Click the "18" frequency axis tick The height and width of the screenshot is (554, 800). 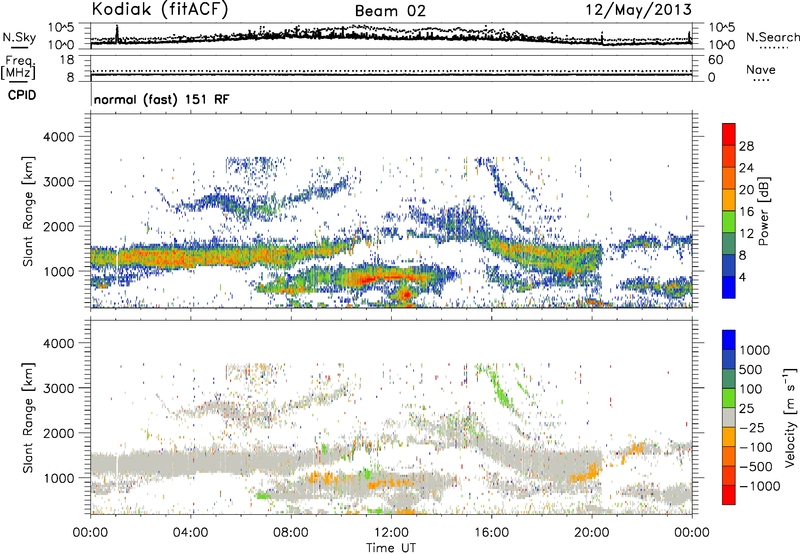tap(67, 60)
